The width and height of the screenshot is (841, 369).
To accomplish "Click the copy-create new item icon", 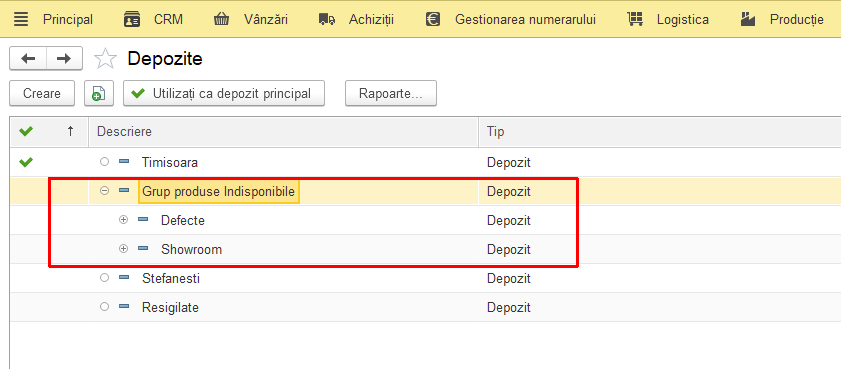I will click(99, 93).
